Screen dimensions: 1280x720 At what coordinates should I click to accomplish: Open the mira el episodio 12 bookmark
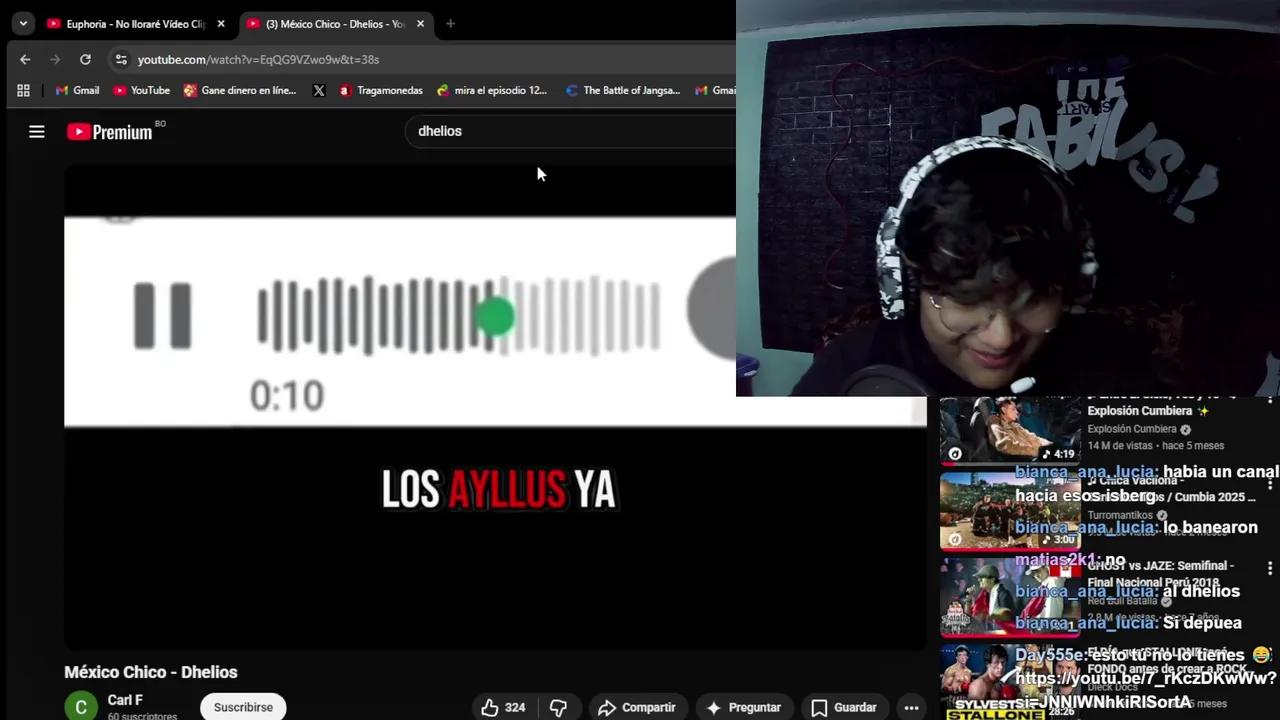click(491, 90)
